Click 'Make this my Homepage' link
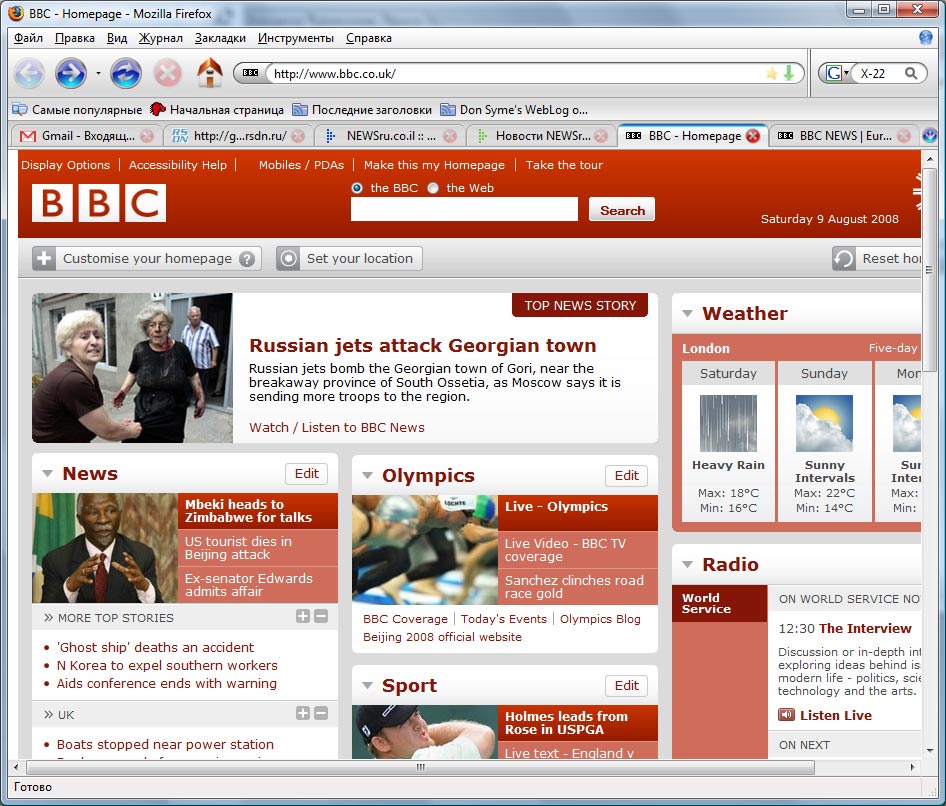Viewport: 946px width, 806px height. [x=434, y=165]
